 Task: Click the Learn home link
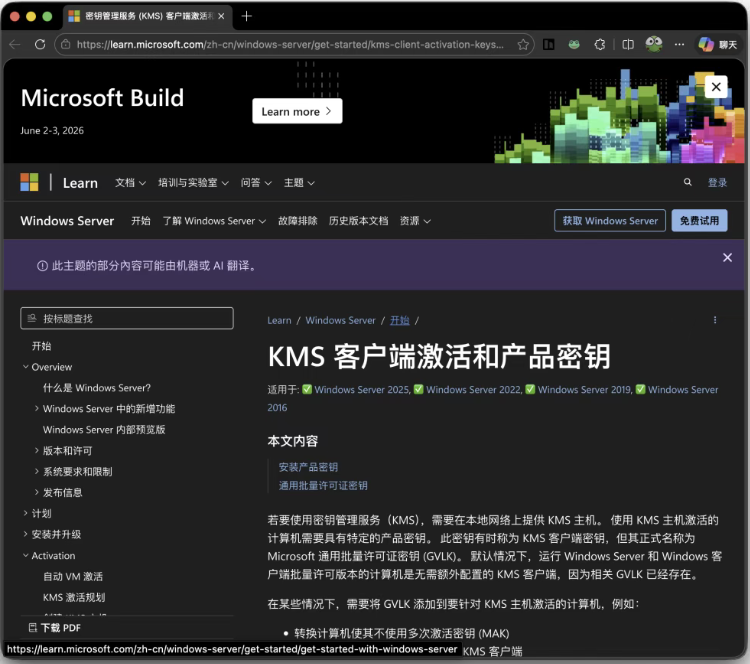point(80,183)
